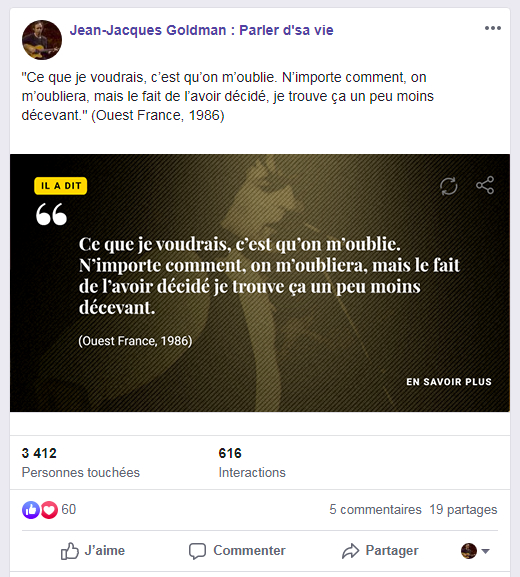Open Jean-Jacques Goldman : Parler d'sa vie page
This screenshot has width=520, height=577.
(201, 30)
